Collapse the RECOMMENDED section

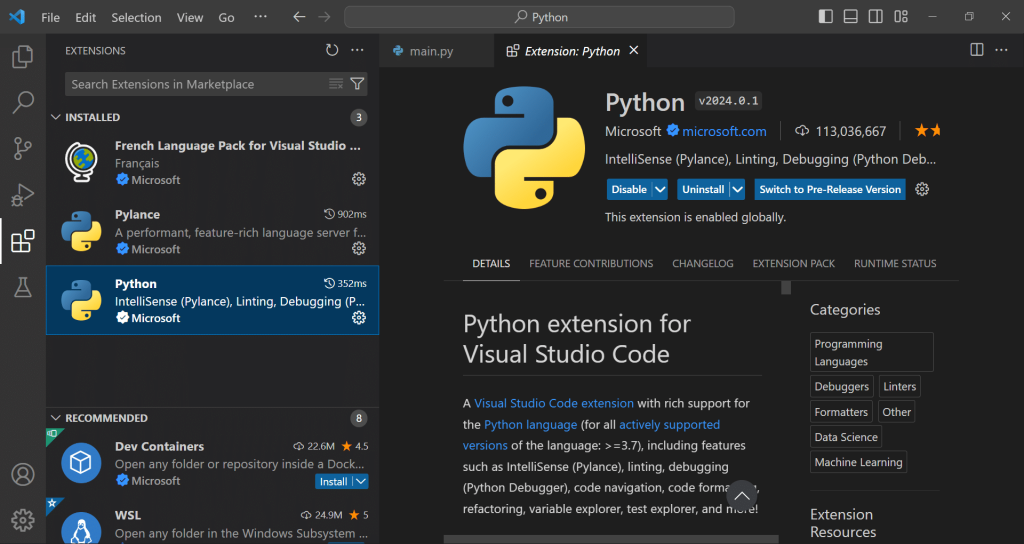56,418
